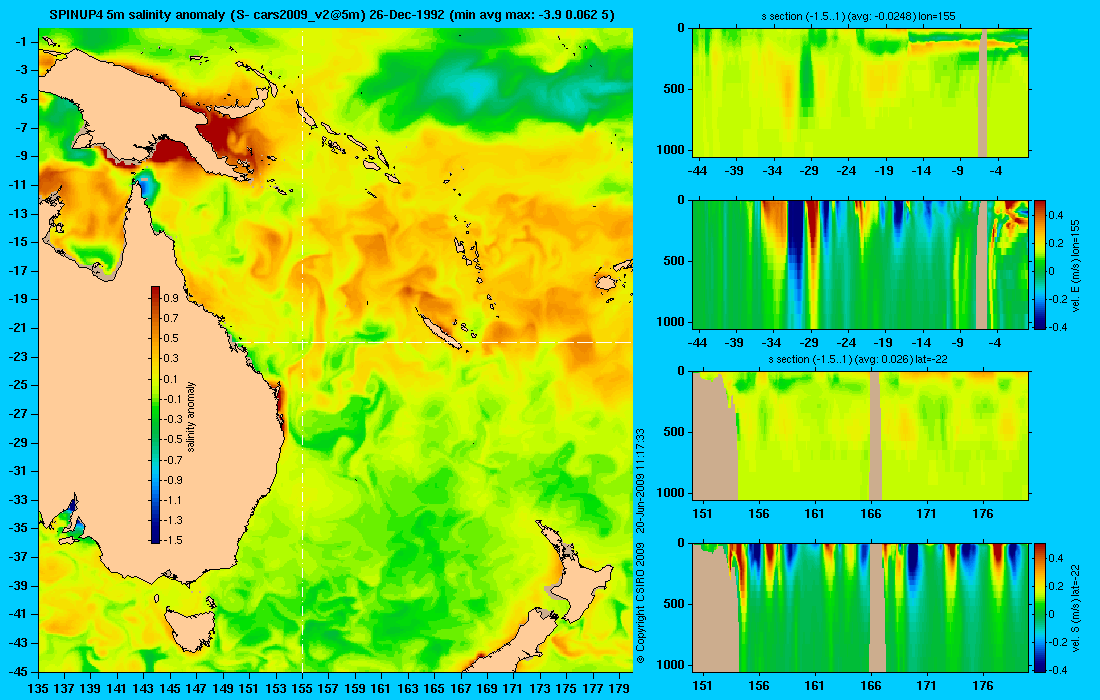Select the -1.5 tick on the salinity color bar
This screenshot has height=700, width=1100.
[x=172, y=540]
